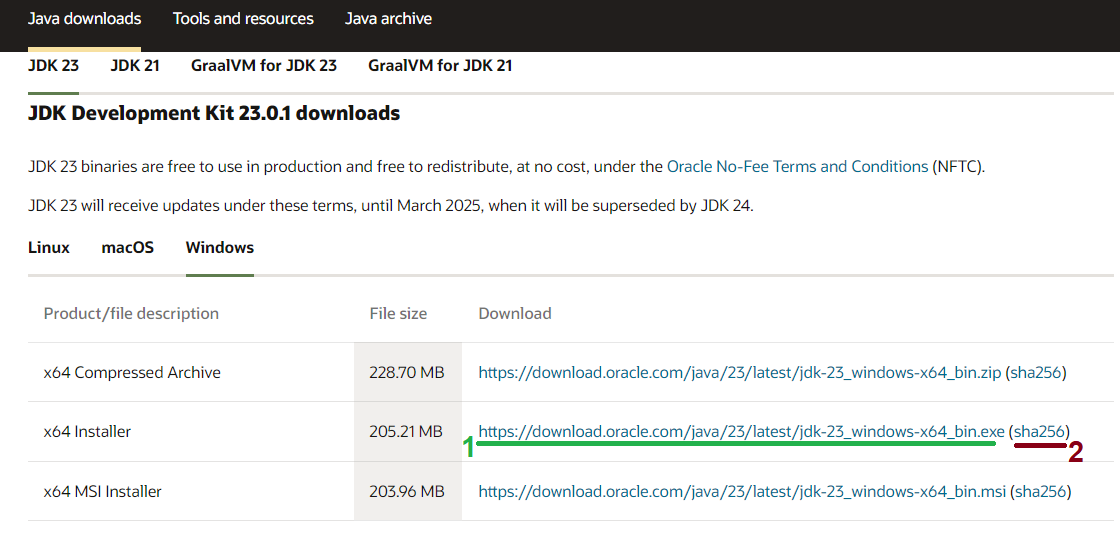Select the JDK 21 tab
Viewport: 1120px width, 551px height.
(x=135, y=66)
